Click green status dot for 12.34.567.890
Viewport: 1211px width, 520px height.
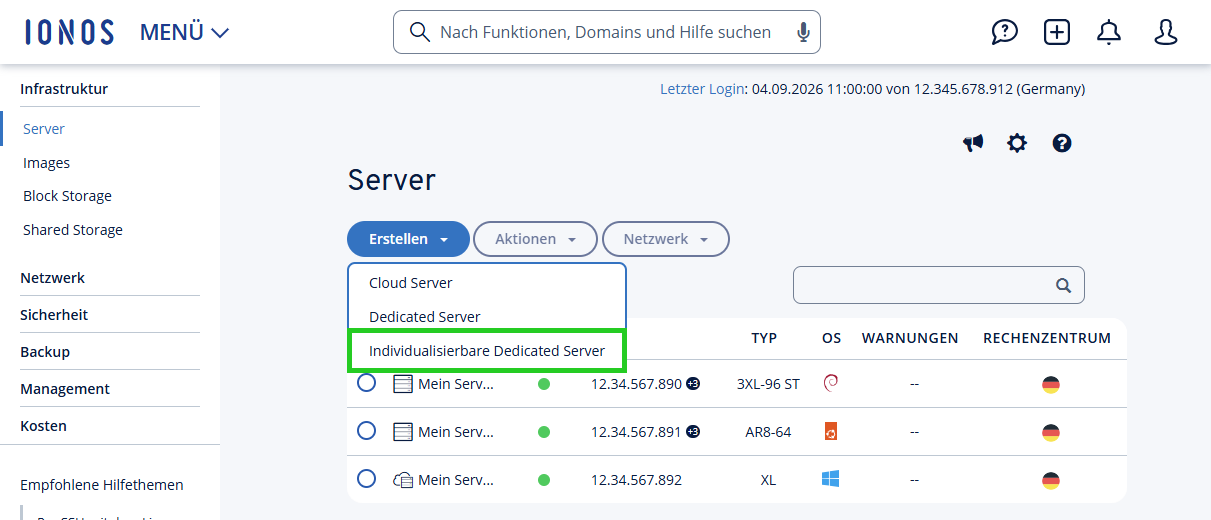click(544, 384)
